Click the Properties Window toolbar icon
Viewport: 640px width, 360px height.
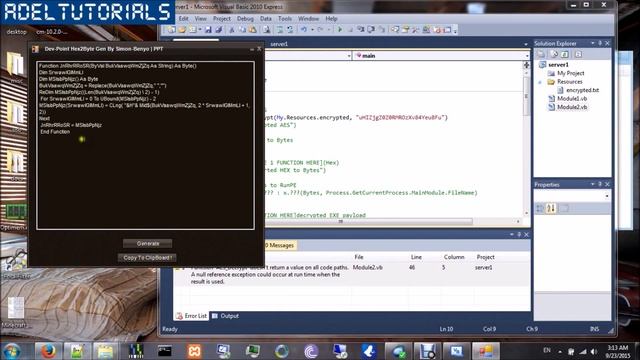click(x=405, y=29)
